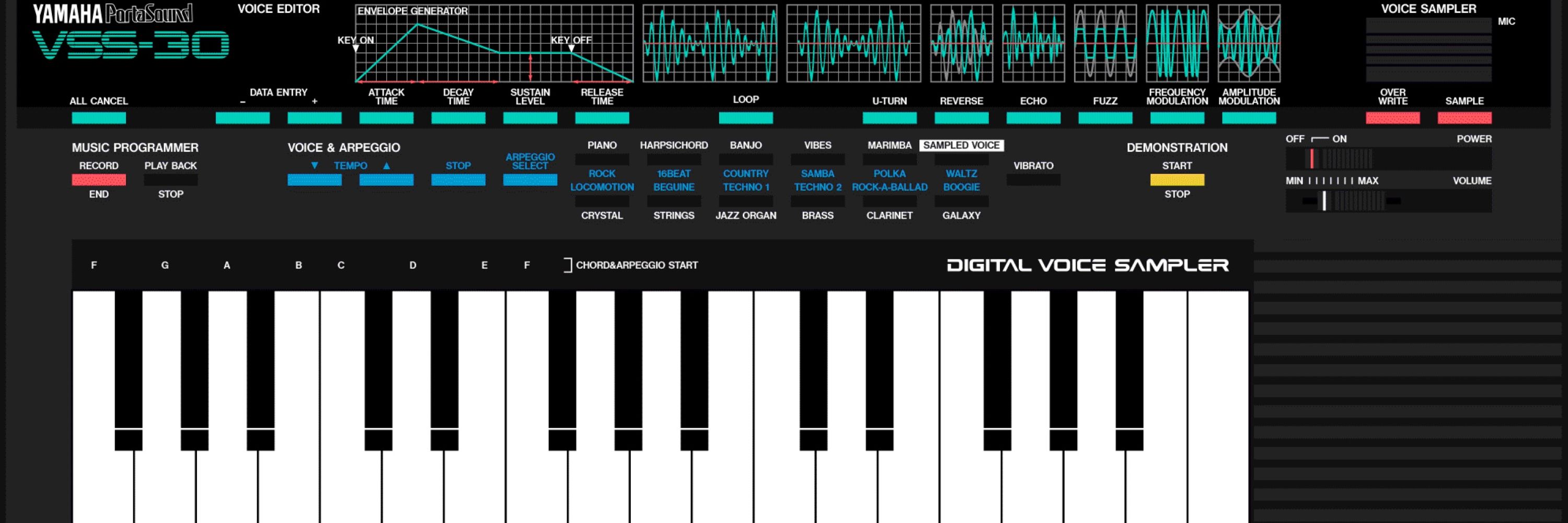Select the JAZZ ORGAN voice button
The width and height of the screenshot is (1568, 523).
point(746,201)
